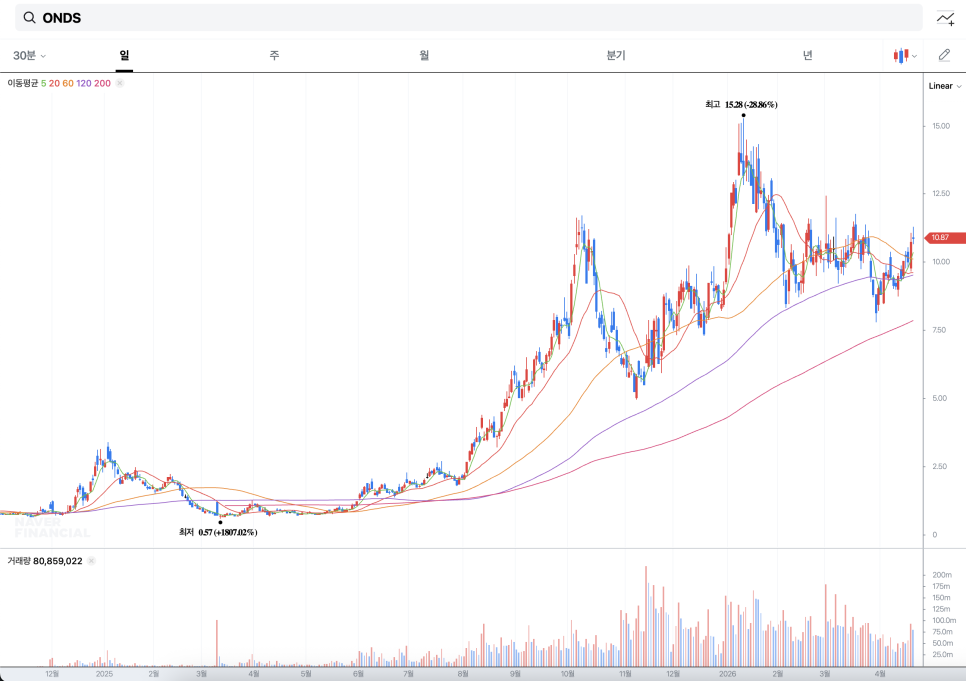Image resolution: width=966 pixels, height=681 pixels.
Task: Select the pencil drawing tool
Action: pyautogui.click(x=944, y=55)
